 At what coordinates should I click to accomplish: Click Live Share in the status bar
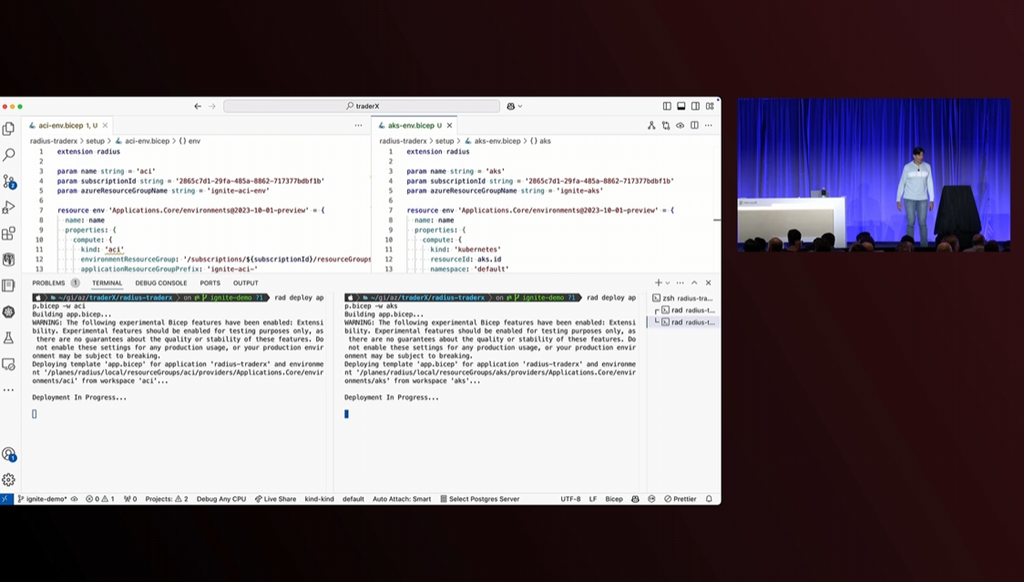[276, 498]
